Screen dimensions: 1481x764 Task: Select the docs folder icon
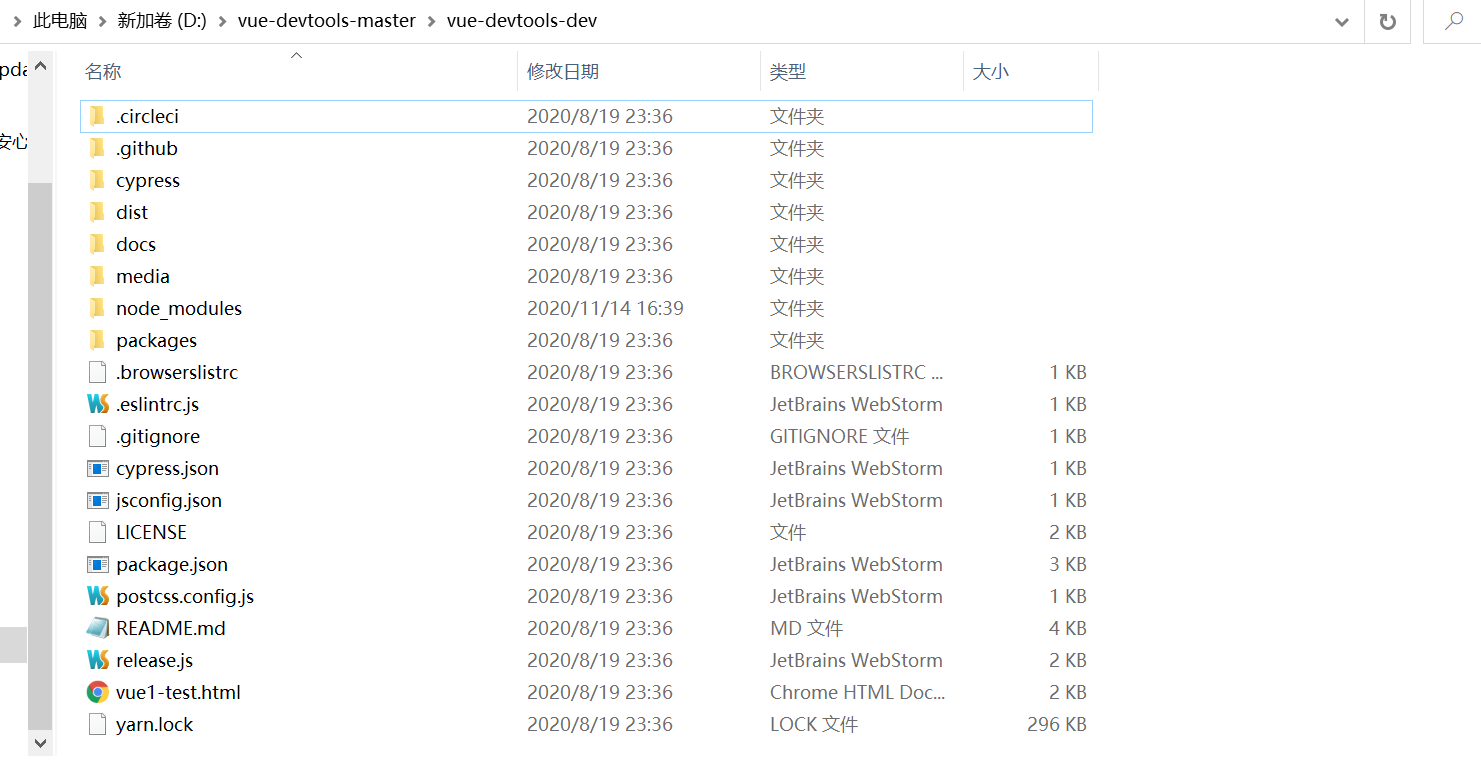coord(97,244)
